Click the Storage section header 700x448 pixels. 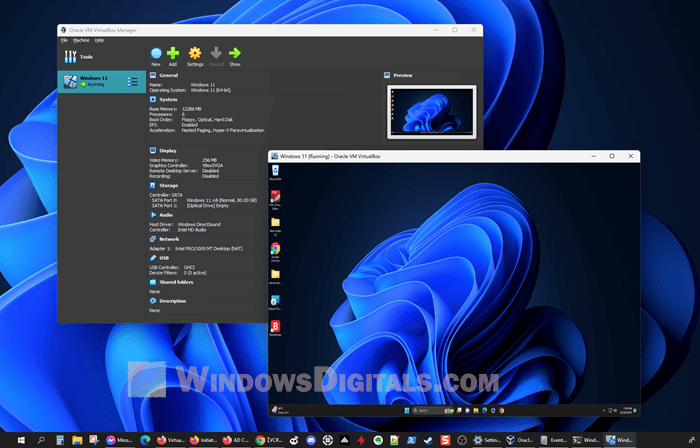(x=169, y=186)
